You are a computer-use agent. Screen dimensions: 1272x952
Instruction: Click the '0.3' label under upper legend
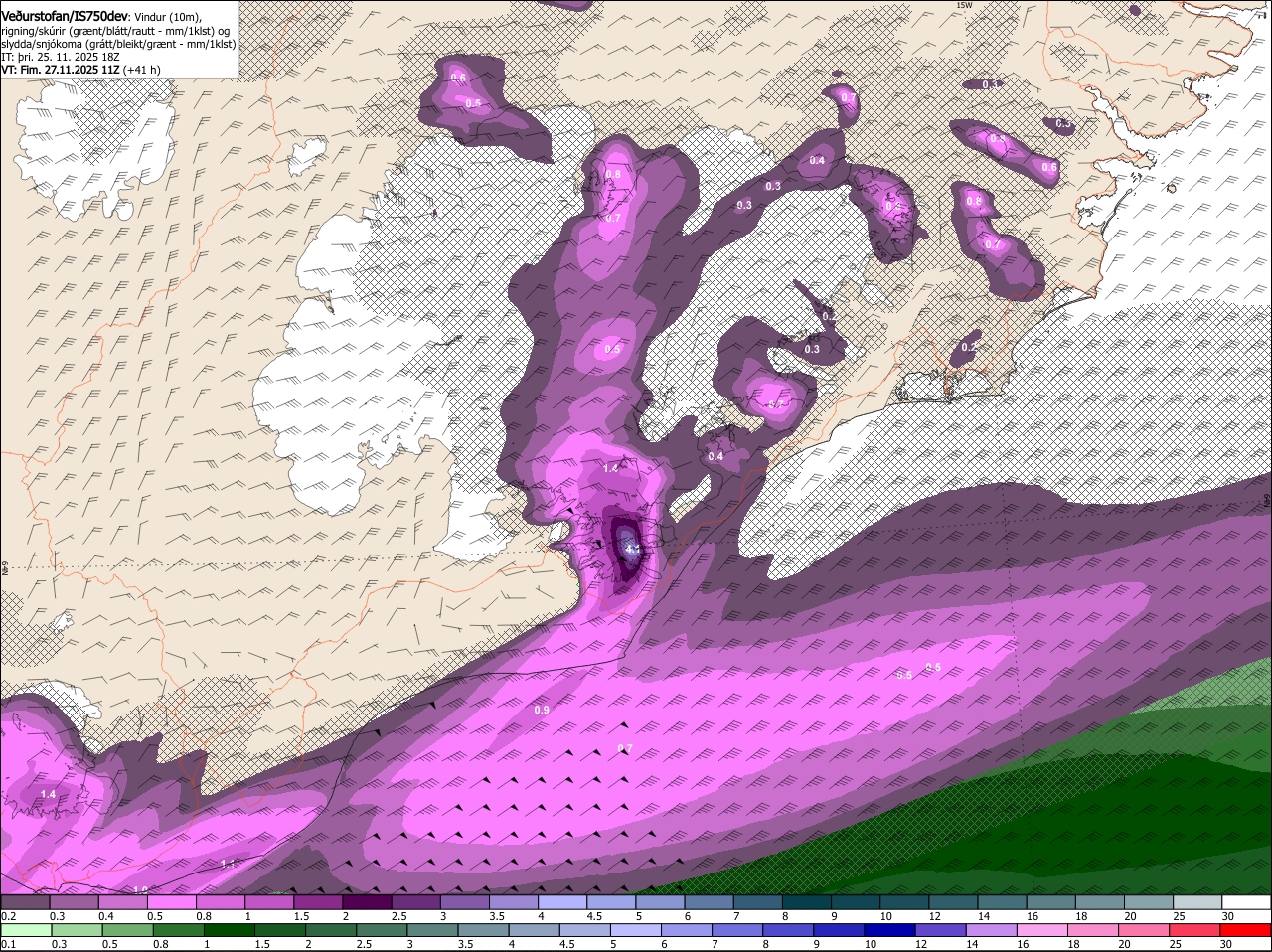pyautogui.click(x=58, y=916)
